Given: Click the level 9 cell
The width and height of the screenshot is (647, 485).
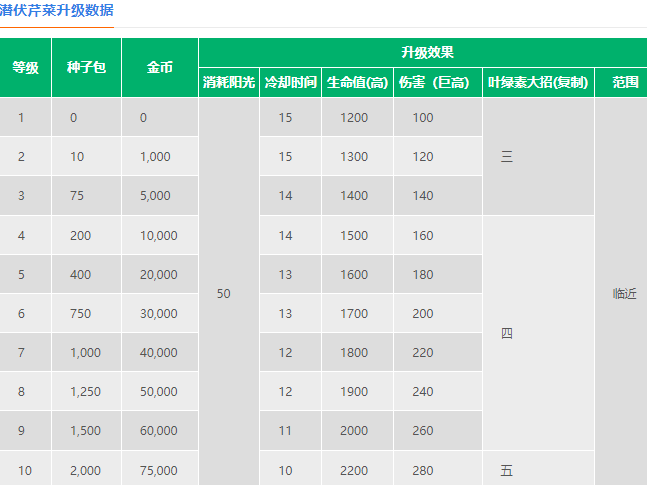Looking at the screenshot, I should click(26, 431).
